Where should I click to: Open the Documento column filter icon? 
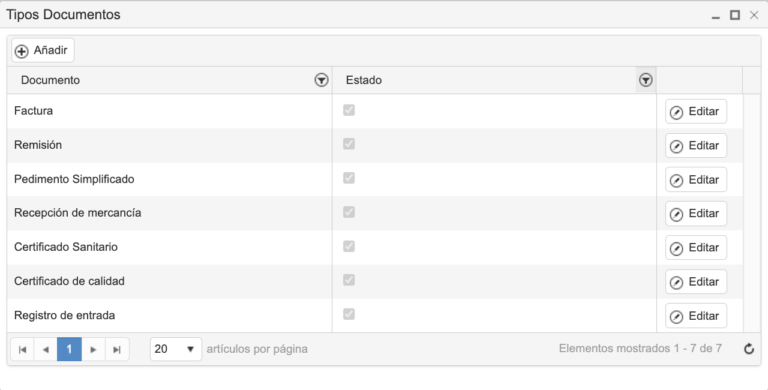click(321, 80)
